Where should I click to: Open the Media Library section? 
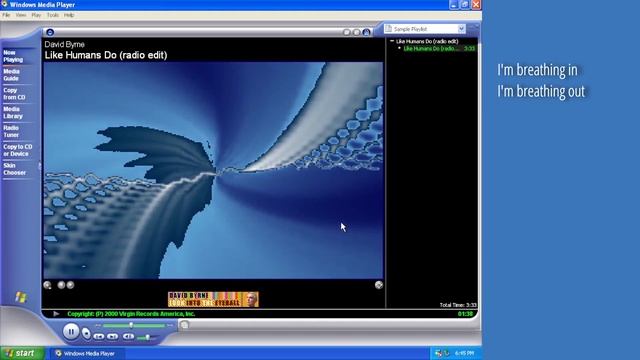tap(13, 113)
